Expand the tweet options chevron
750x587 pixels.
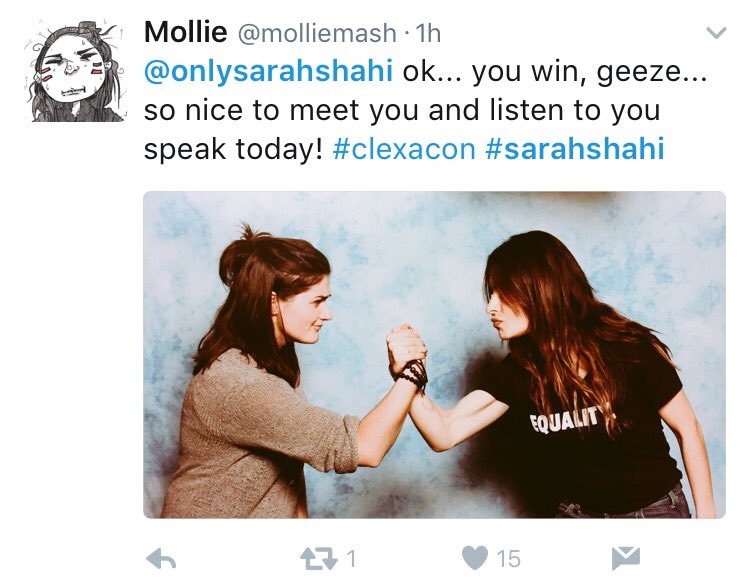click(717, 33)
